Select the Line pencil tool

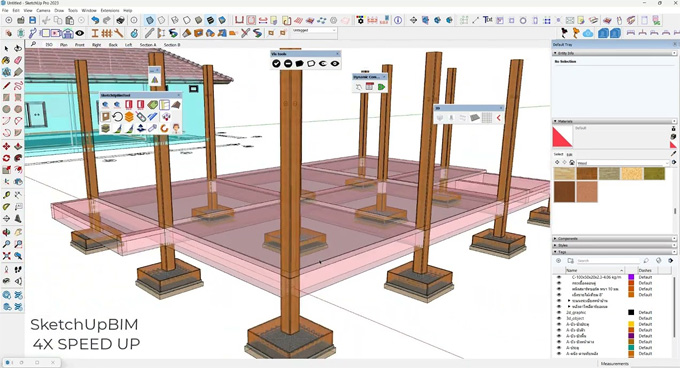tap(7, 85)
